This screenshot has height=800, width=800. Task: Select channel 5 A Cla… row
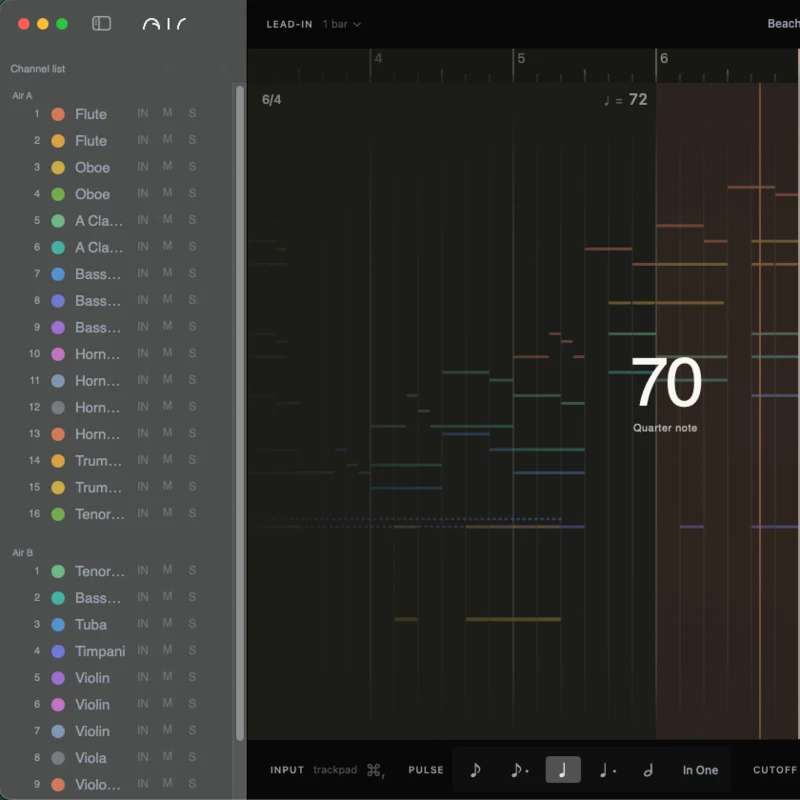(116, 220)
